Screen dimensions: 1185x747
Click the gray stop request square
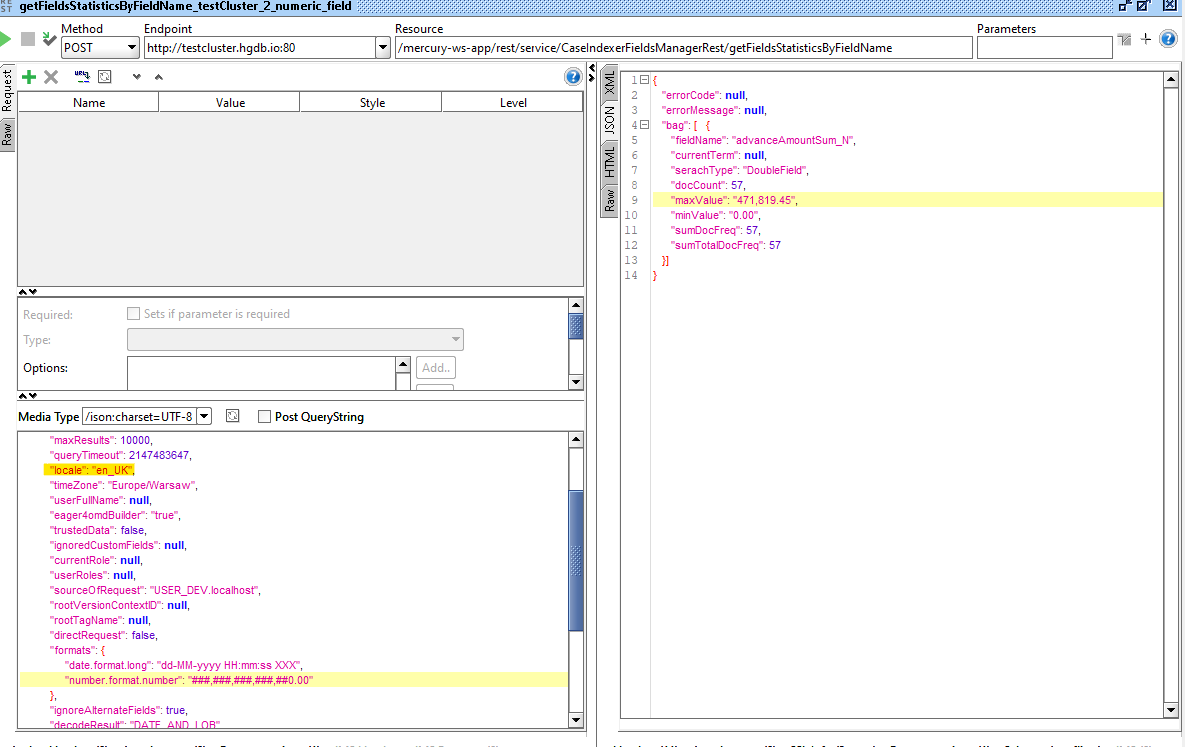28,39
